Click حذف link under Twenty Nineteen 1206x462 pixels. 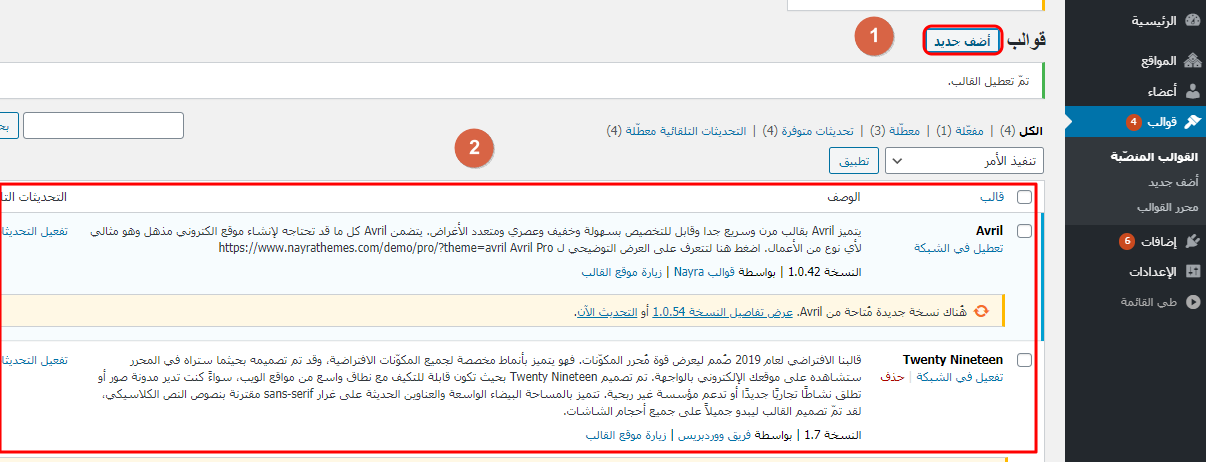(892, 376)
